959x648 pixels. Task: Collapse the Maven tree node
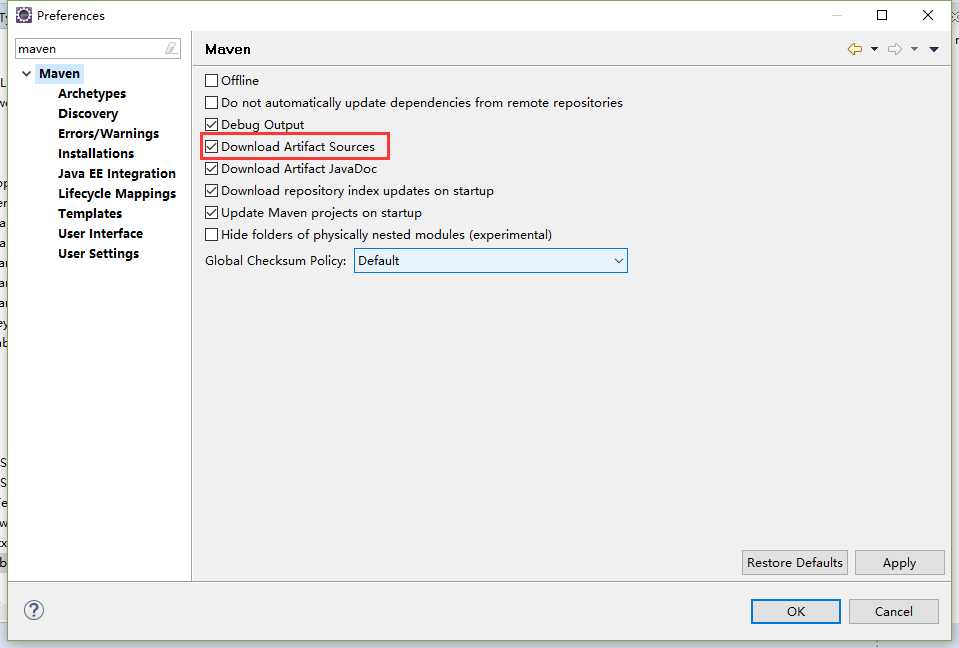tap(26, 73)
